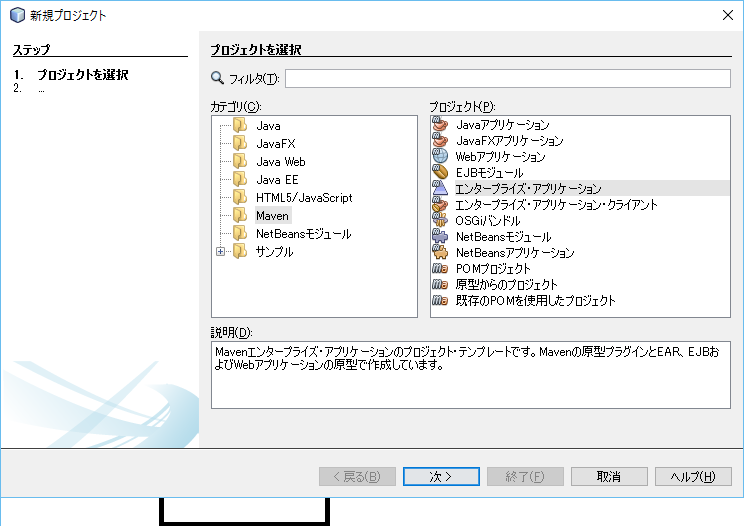Click the NetBeansモジュール category folder icon
Screen dimensions: 744x526
[x=240, y=233]
